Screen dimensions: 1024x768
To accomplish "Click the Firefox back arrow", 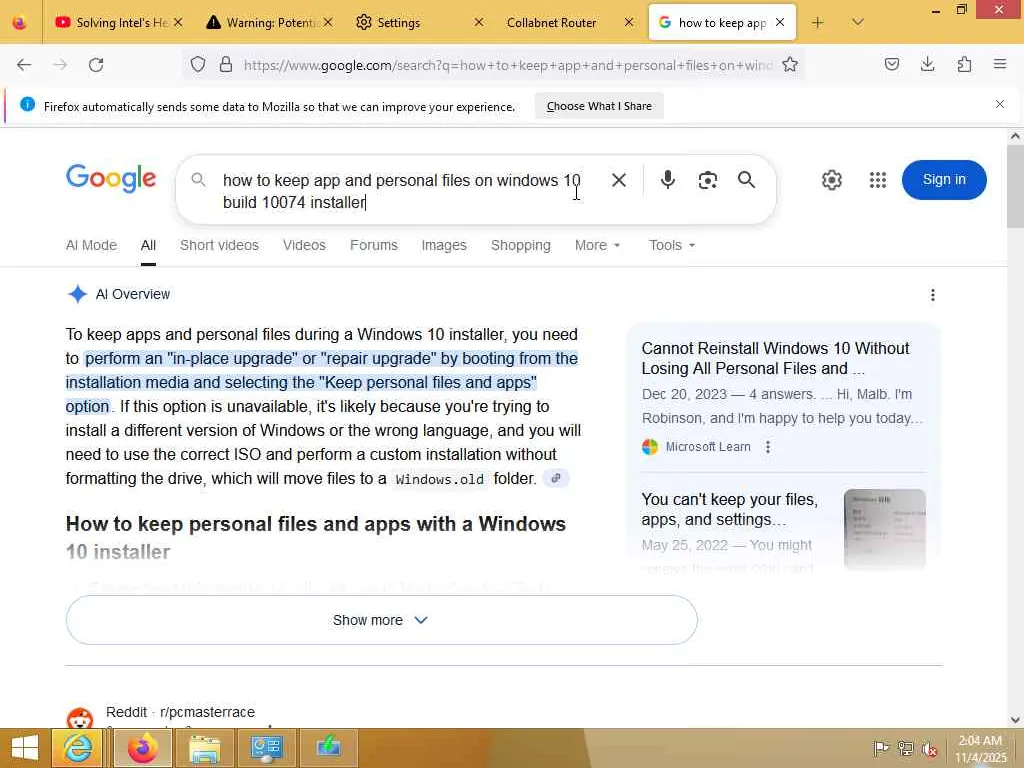I will click(x=24, y=65).
